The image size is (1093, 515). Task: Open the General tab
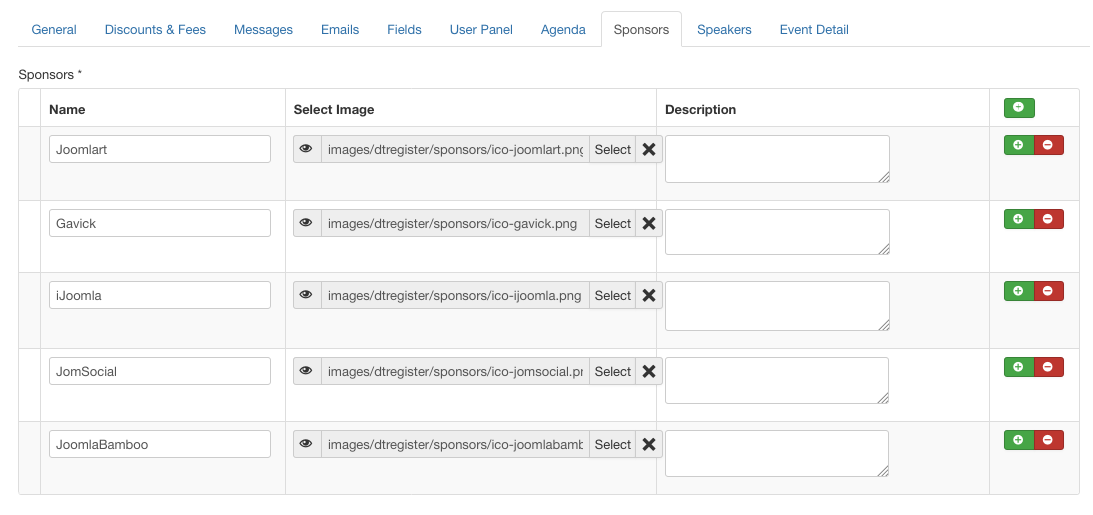(54, 29)
